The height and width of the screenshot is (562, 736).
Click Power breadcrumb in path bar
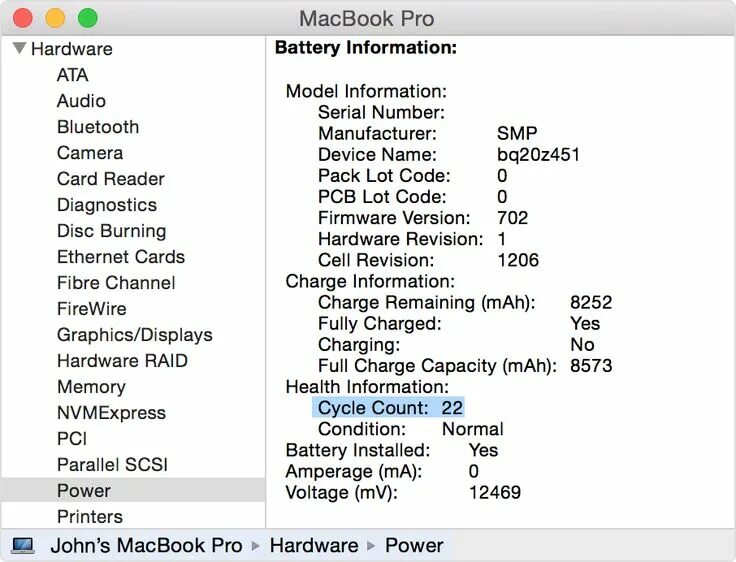point(414,546)
